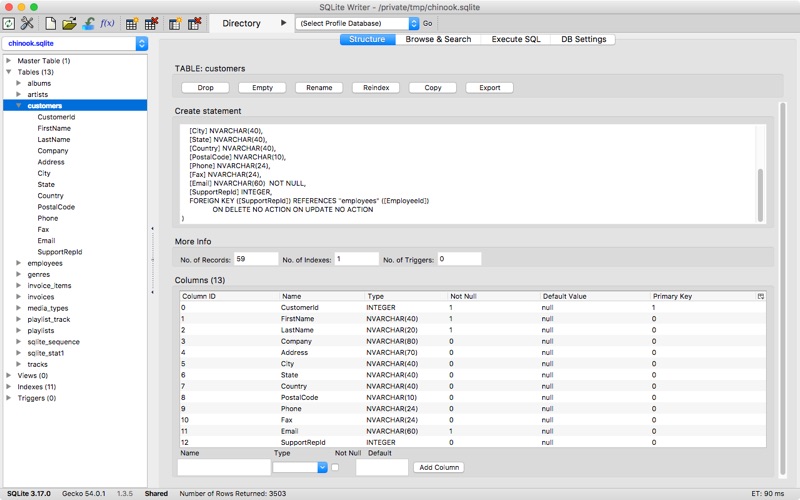Expand the albums table node
Viewport: 800px width, 500px height.
point(18,83)
